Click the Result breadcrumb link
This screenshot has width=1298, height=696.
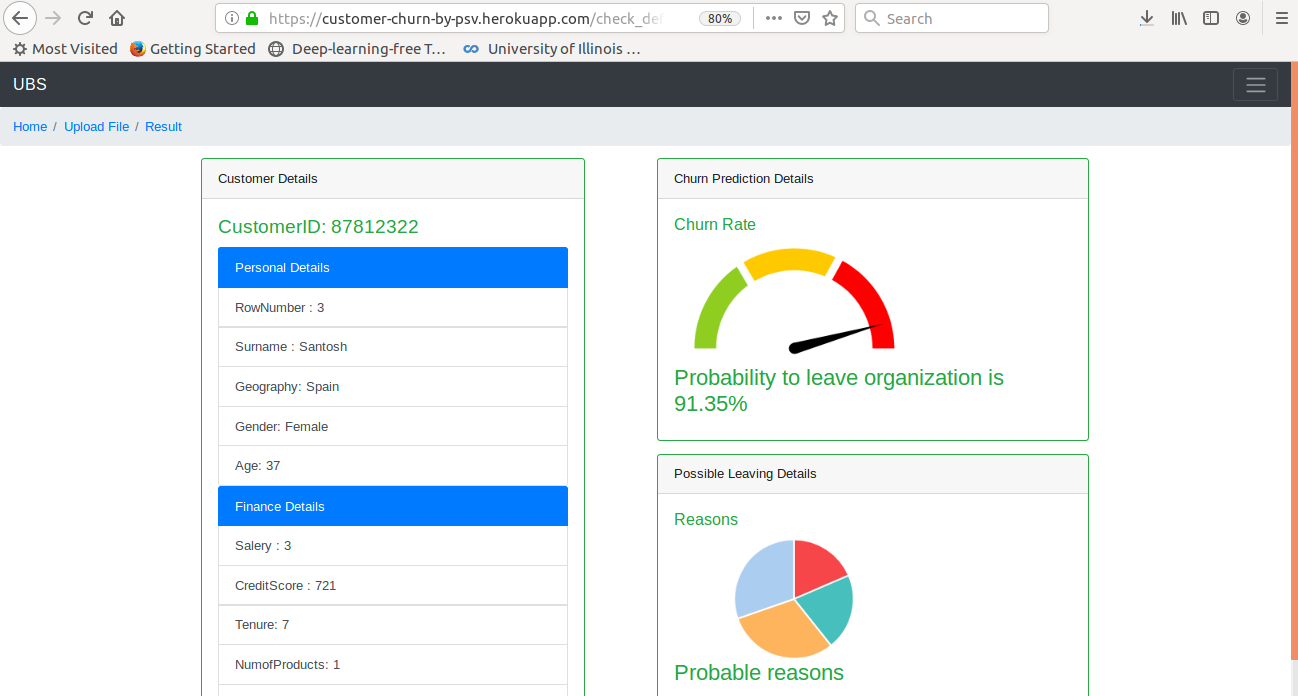tap(163, 127)
